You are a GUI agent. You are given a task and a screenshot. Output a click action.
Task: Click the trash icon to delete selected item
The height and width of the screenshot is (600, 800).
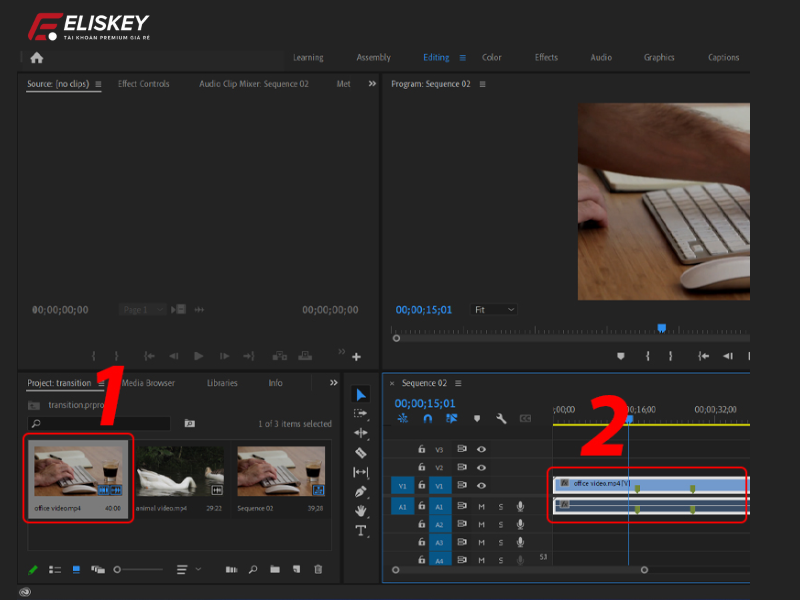point(317,569)
